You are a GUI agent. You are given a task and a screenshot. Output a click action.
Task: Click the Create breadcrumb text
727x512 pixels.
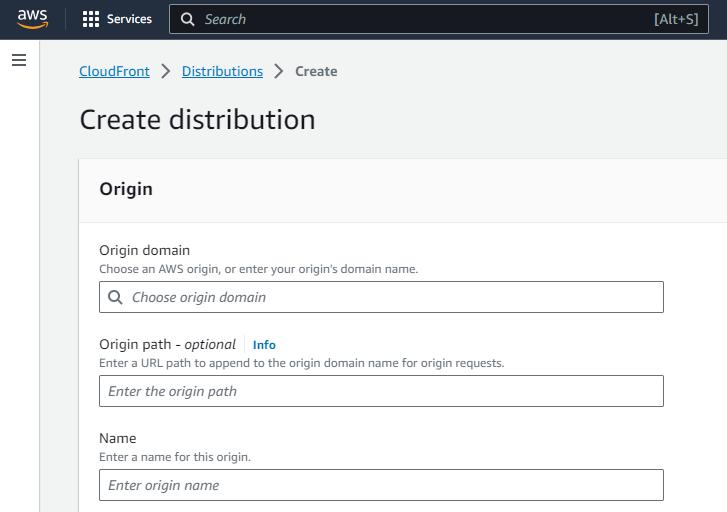(x=316, y=71)
